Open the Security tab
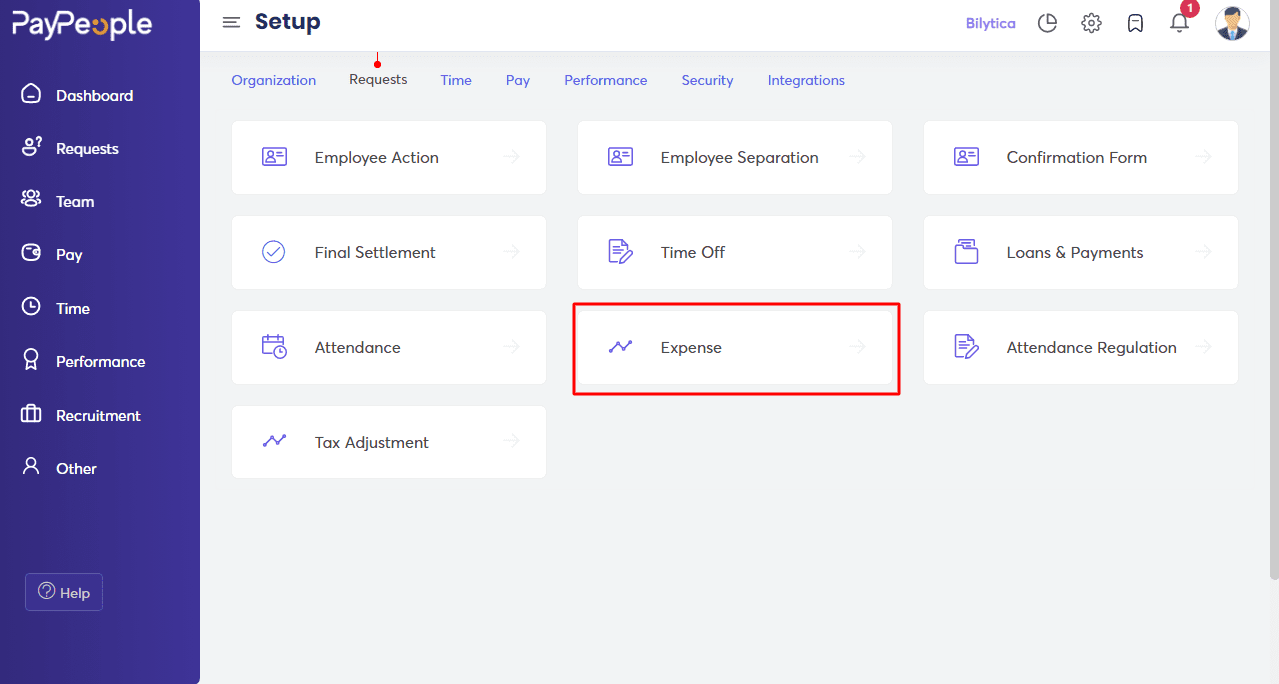Viewport: 1279px width, 684px height. 708,80
